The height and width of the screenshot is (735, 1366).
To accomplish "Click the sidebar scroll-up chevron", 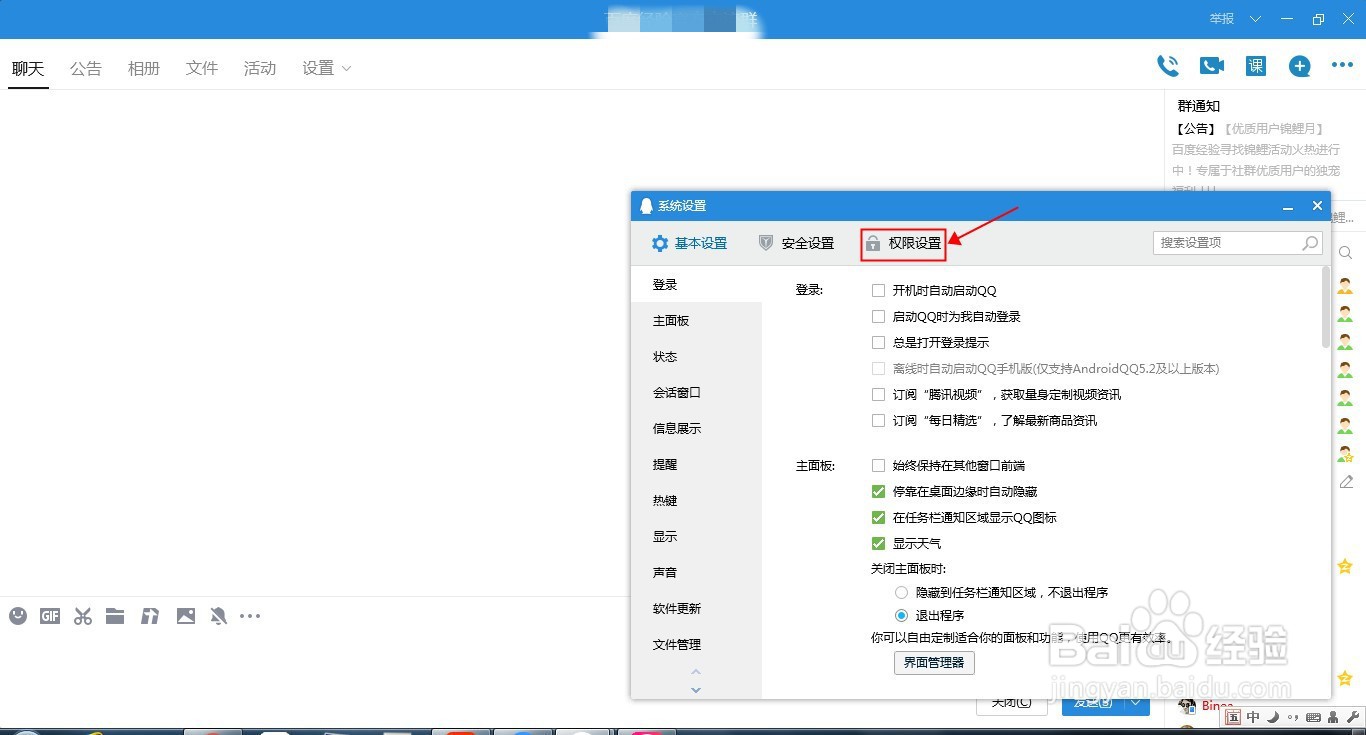I will coord(696,672).
